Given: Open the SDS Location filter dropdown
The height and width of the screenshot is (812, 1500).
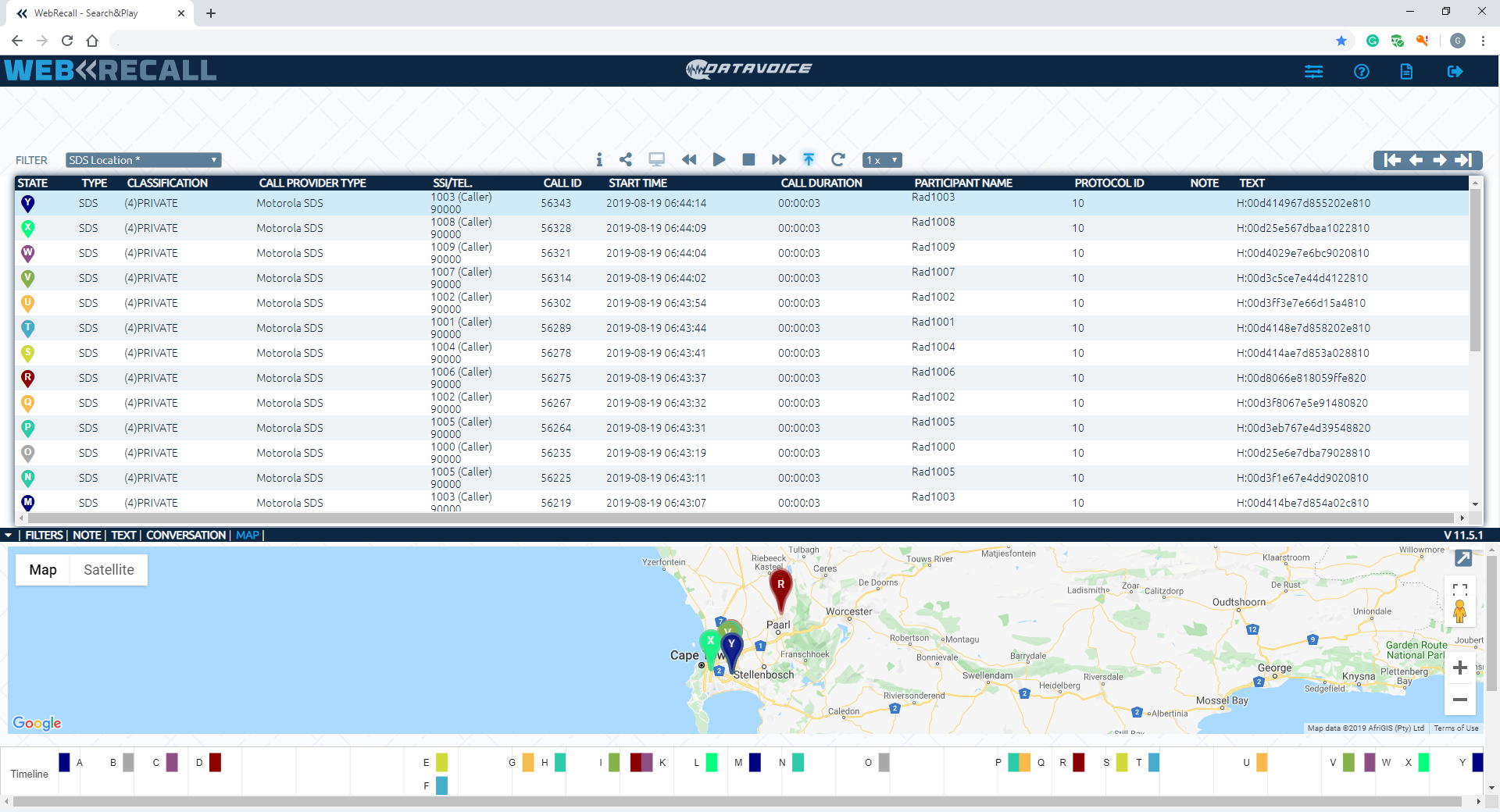Looking at the screenshot, I should [143, 160].
